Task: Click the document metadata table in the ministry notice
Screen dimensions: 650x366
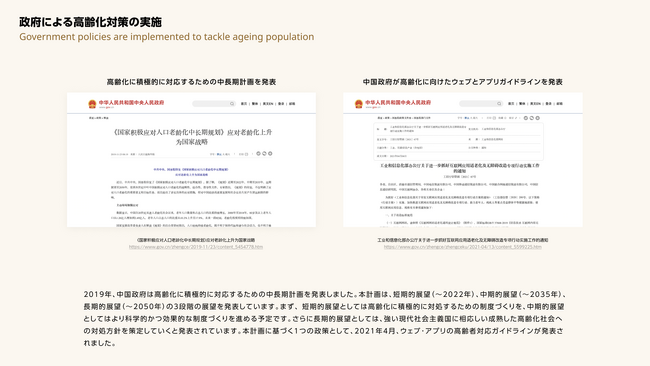Action: (x=458, y=141)
